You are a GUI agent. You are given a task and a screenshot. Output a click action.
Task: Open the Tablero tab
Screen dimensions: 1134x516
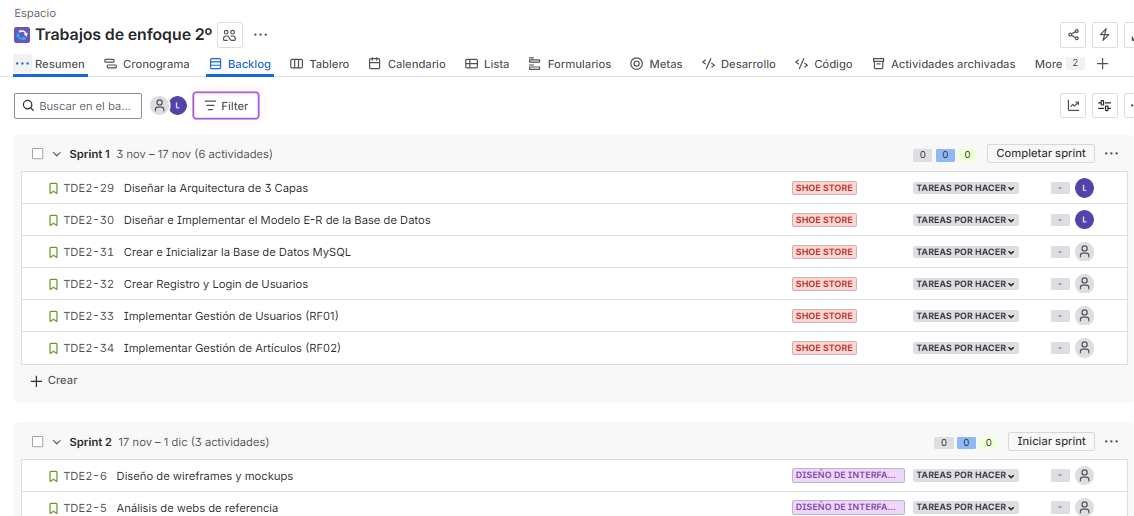pos(320,64)
